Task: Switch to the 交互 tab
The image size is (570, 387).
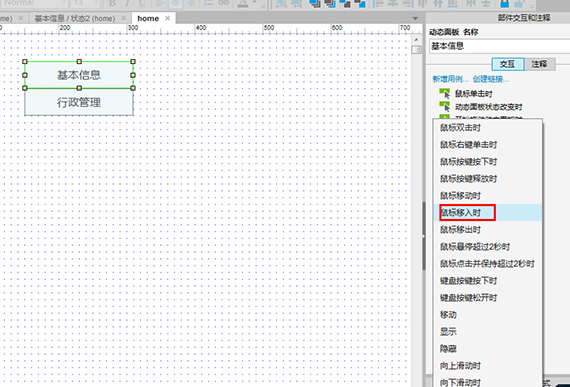Action: click(507, 64)
